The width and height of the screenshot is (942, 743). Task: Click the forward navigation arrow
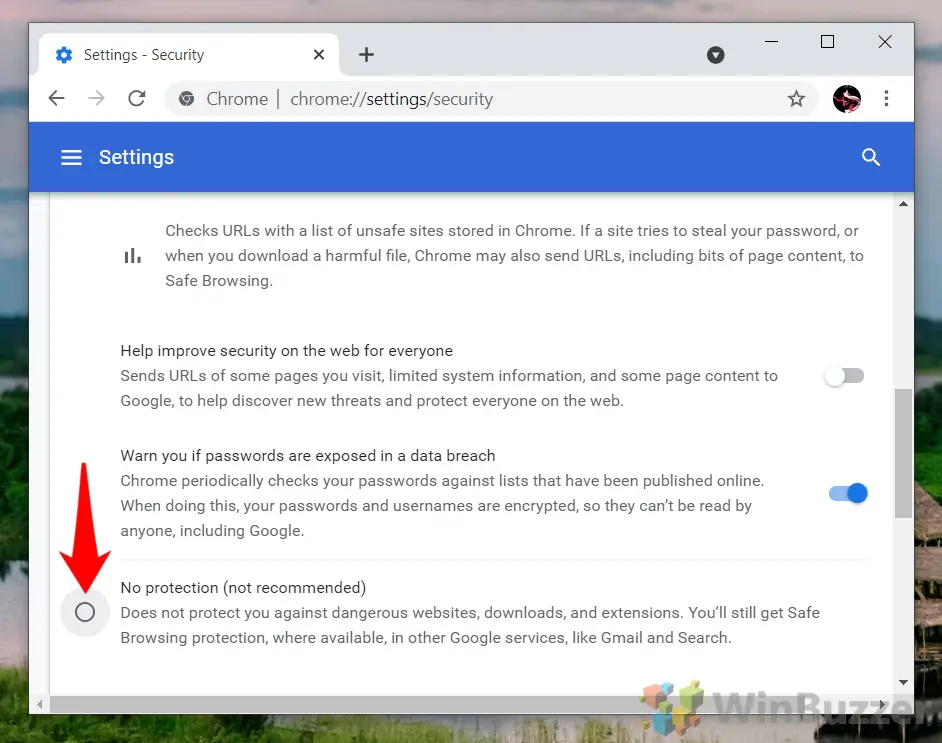tap(96, 99)
